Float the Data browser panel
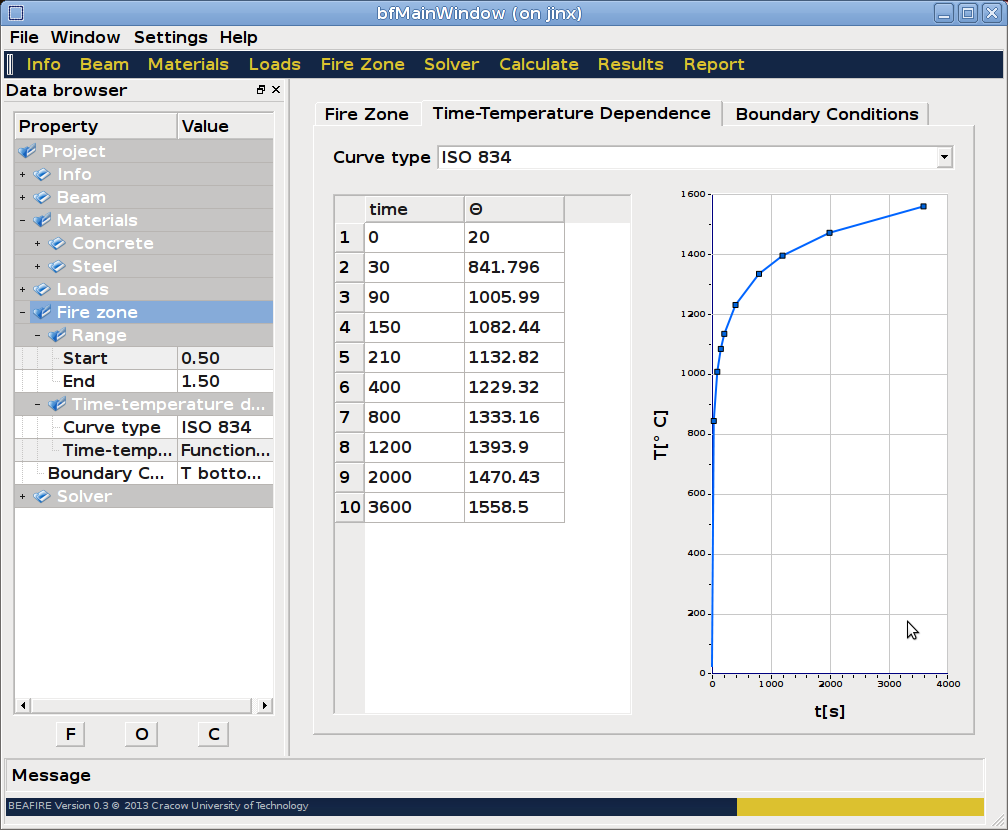The image size is (1008, 830). click(261, 90)
